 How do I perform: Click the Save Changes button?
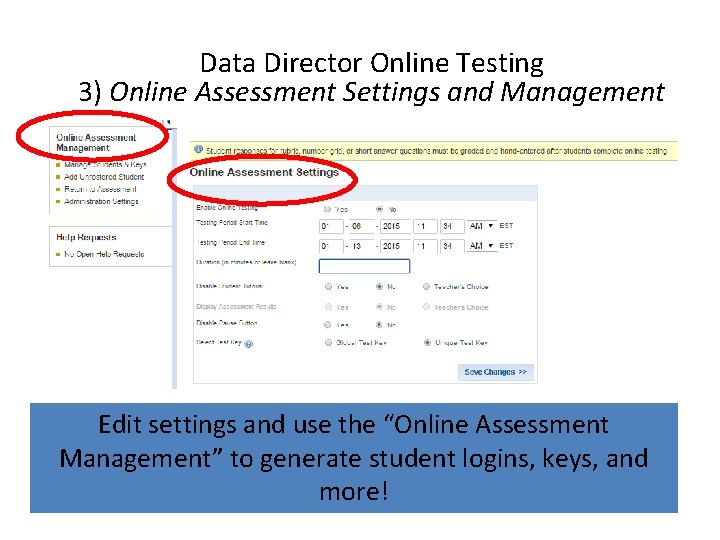tap(496, 372)
